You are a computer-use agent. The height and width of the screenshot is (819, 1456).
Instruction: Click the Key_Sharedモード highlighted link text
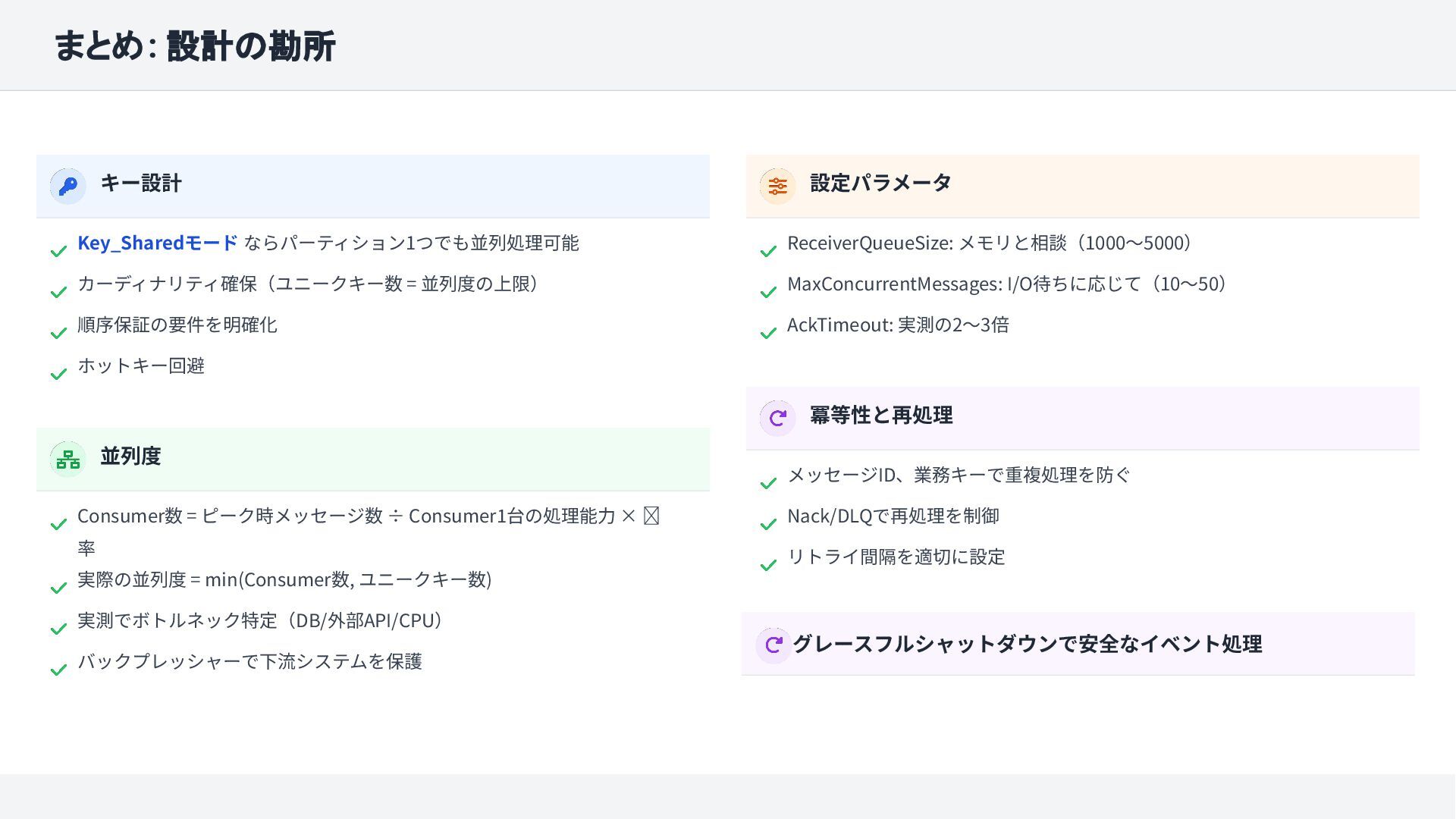[x=158, y=243]
